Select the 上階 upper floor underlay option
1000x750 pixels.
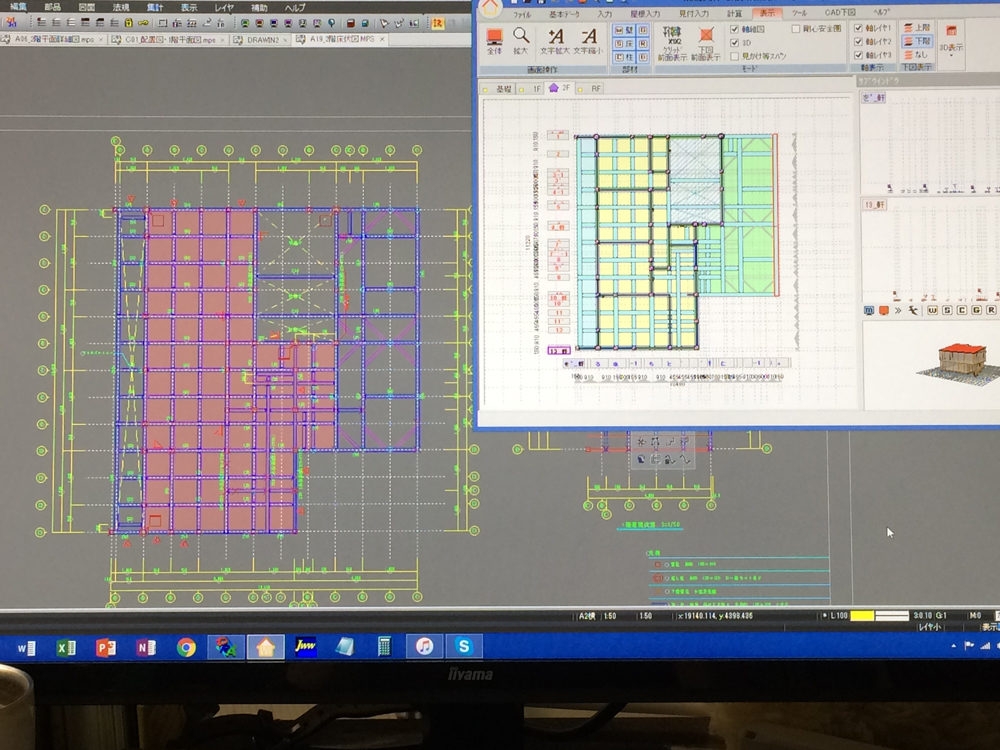(916, 28)
